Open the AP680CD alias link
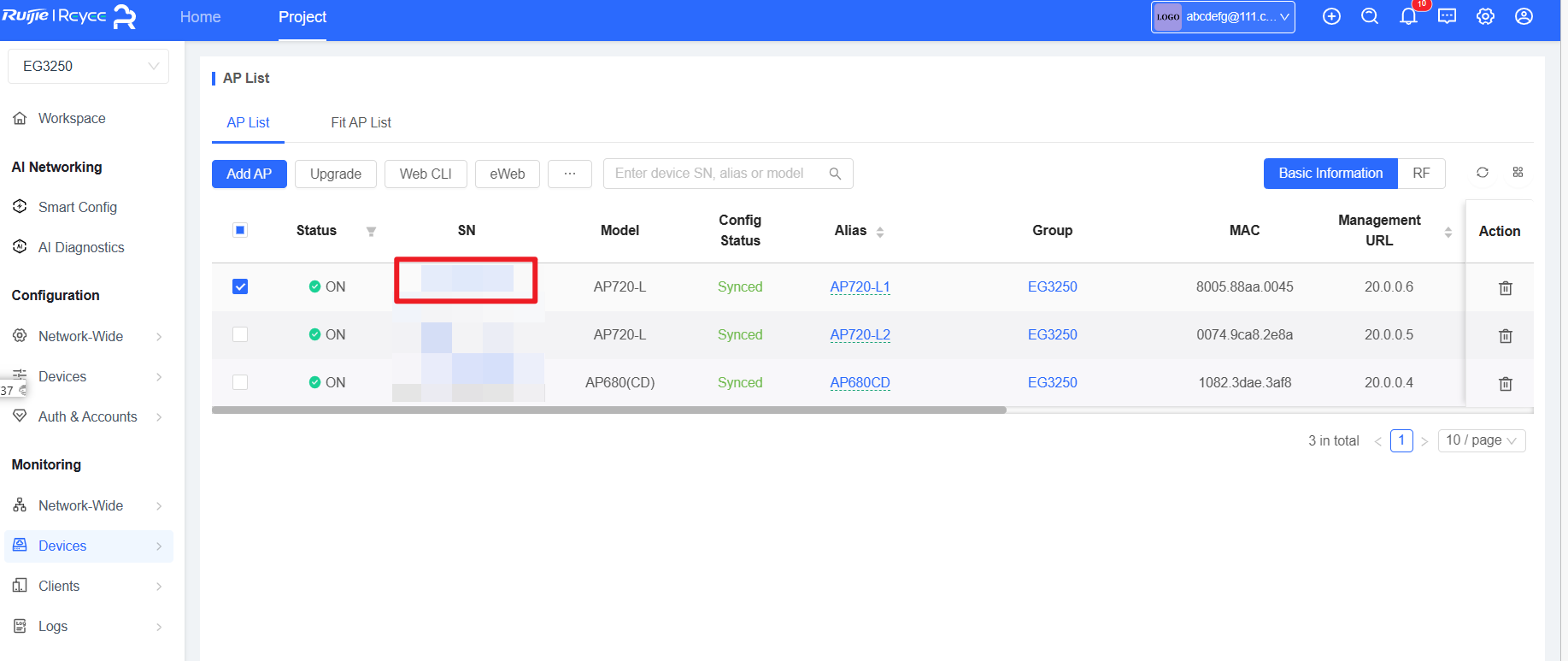Screen dimensions: 1568x661 [860, 382]
